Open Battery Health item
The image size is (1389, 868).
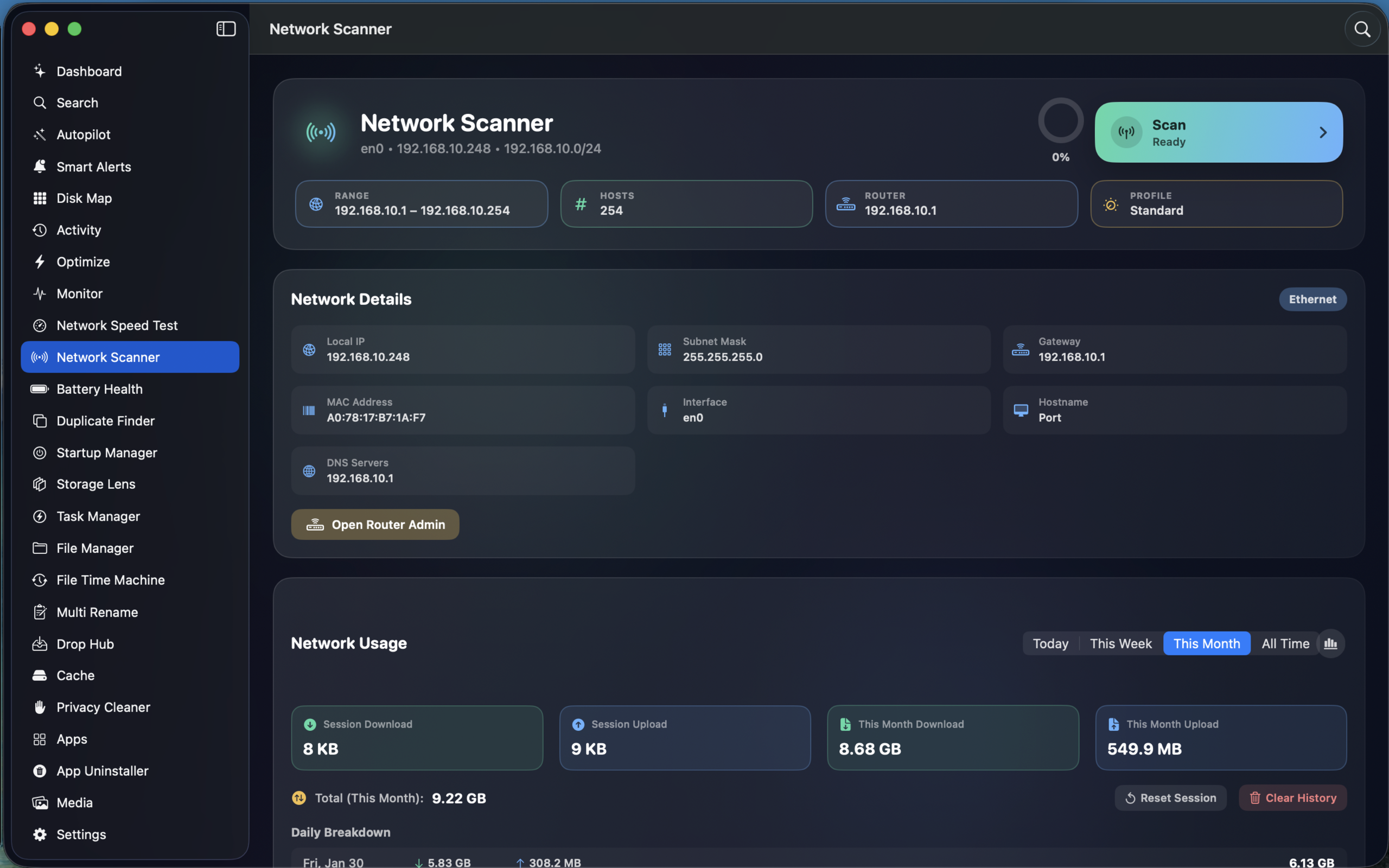tap(130, 389)
